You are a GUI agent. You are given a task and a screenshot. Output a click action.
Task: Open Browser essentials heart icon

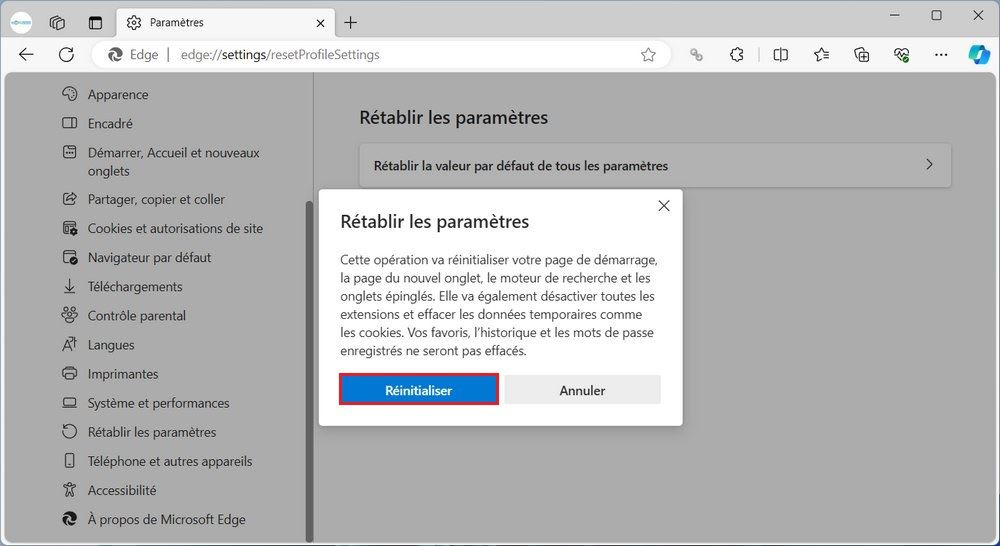(901, 55)
